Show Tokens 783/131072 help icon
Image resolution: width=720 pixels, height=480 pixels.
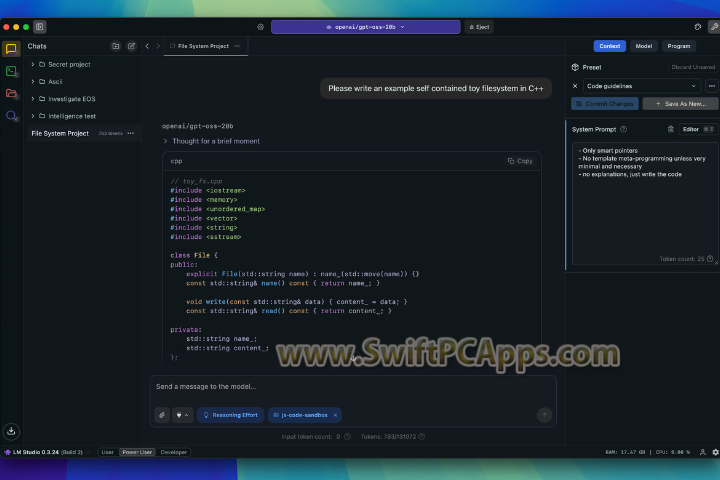pos(422,436)
